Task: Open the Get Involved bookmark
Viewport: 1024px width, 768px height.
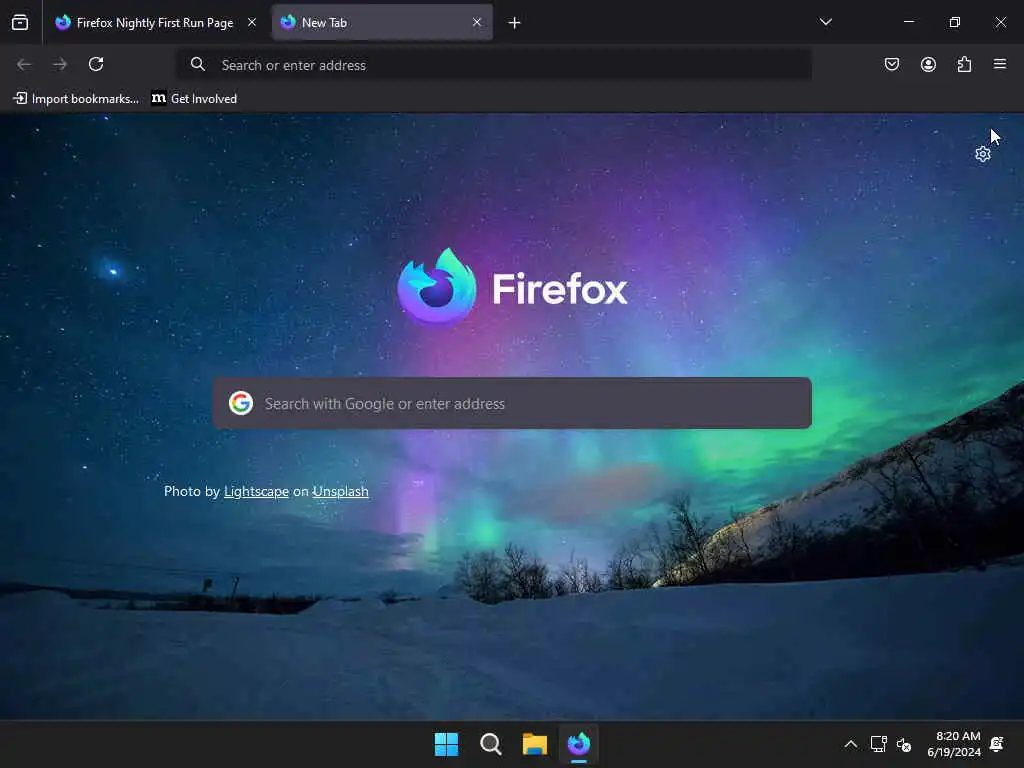Action: pyautogui.click(x=195, y=99)
